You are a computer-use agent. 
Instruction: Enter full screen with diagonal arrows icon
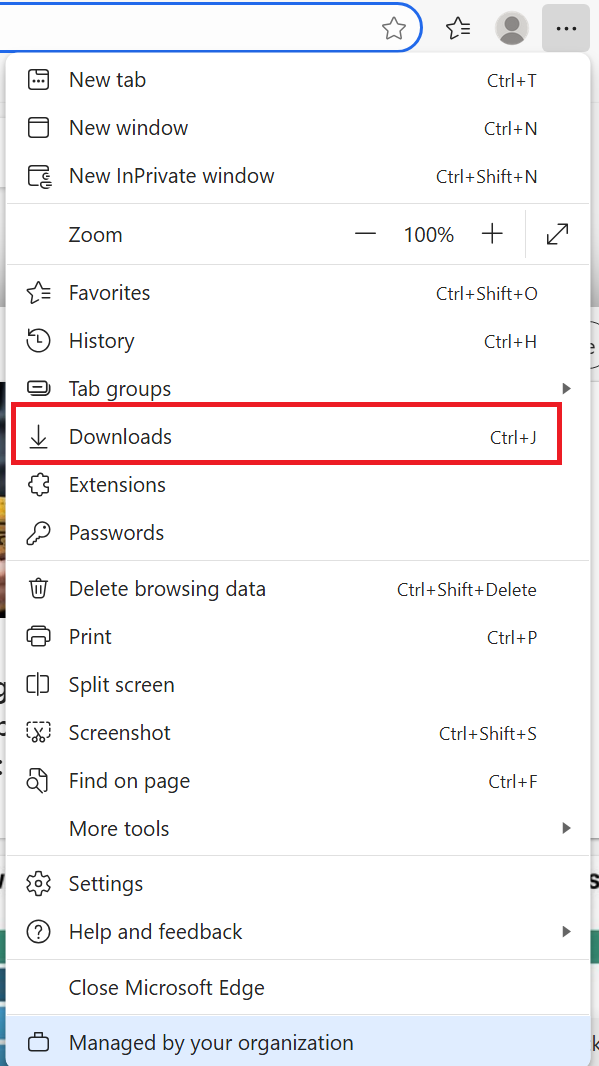558,235
